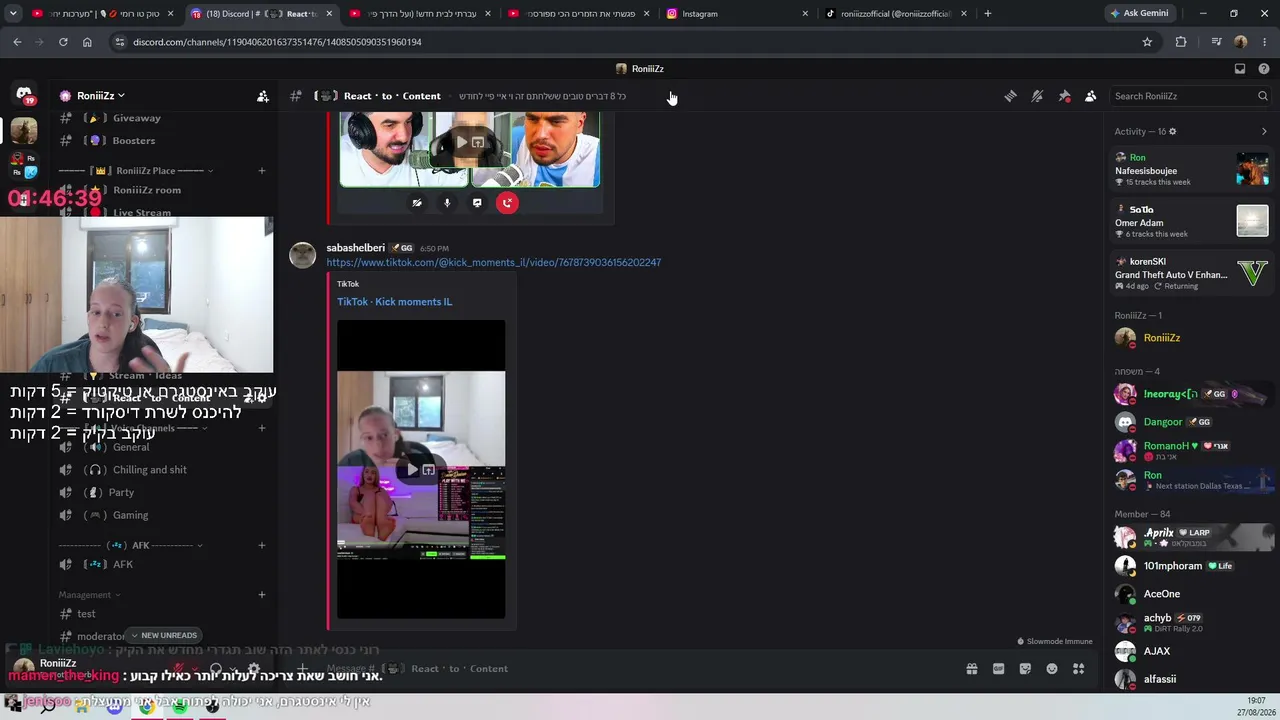Create channel in RoniiiZz Place category
The width and height of the screenshot is (1280, 720).
[x=262, y=171]
